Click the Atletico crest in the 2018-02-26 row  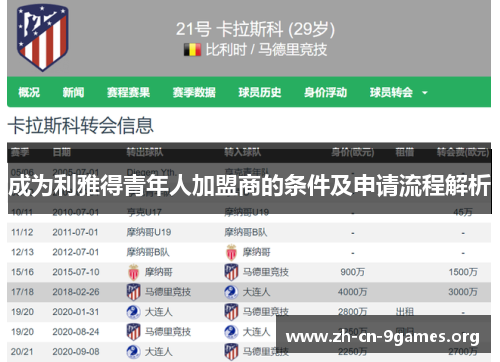[x=133, y=292]
